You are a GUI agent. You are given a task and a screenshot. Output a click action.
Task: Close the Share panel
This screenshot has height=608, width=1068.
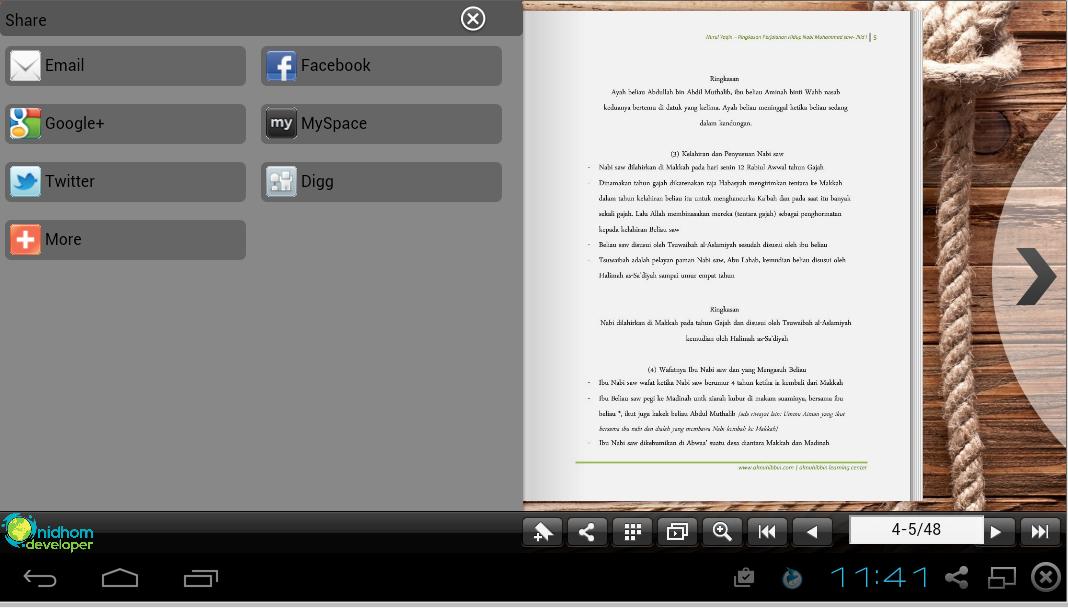click(x=473, y=19)
